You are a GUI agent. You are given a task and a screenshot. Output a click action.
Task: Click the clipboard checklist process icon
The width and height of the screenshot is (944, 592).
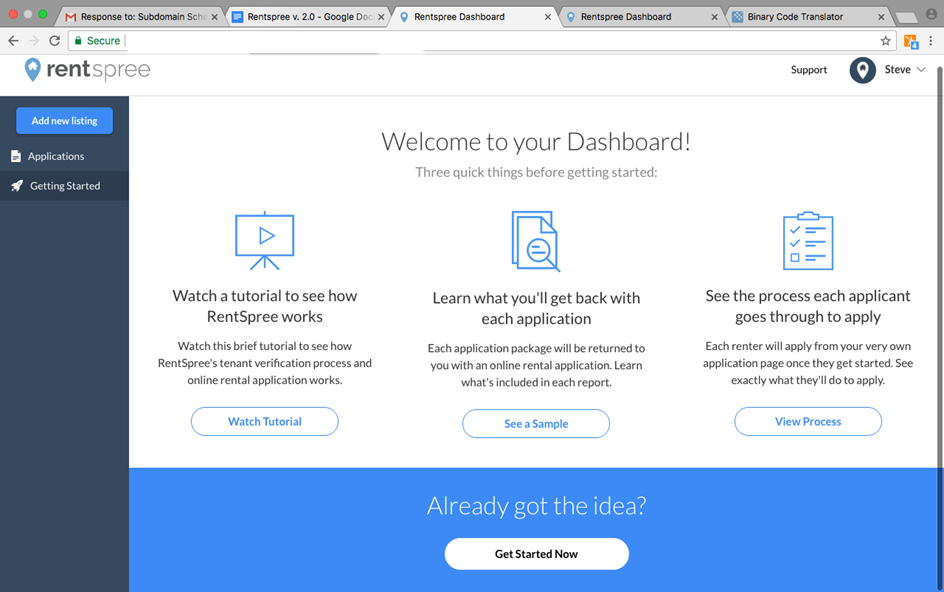(808, 240)
